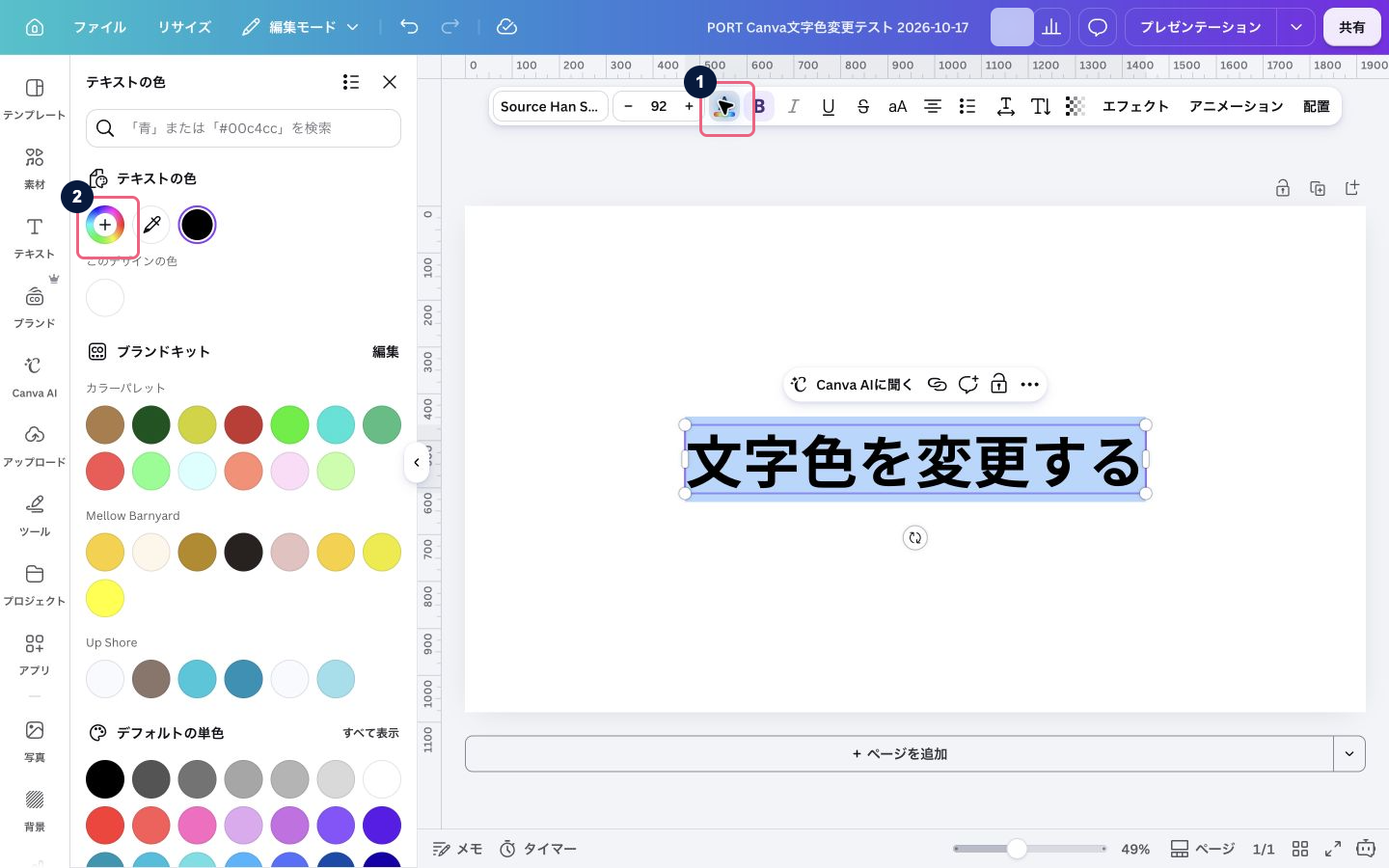
Task: Click the color search field
Action: click(243, 128)
